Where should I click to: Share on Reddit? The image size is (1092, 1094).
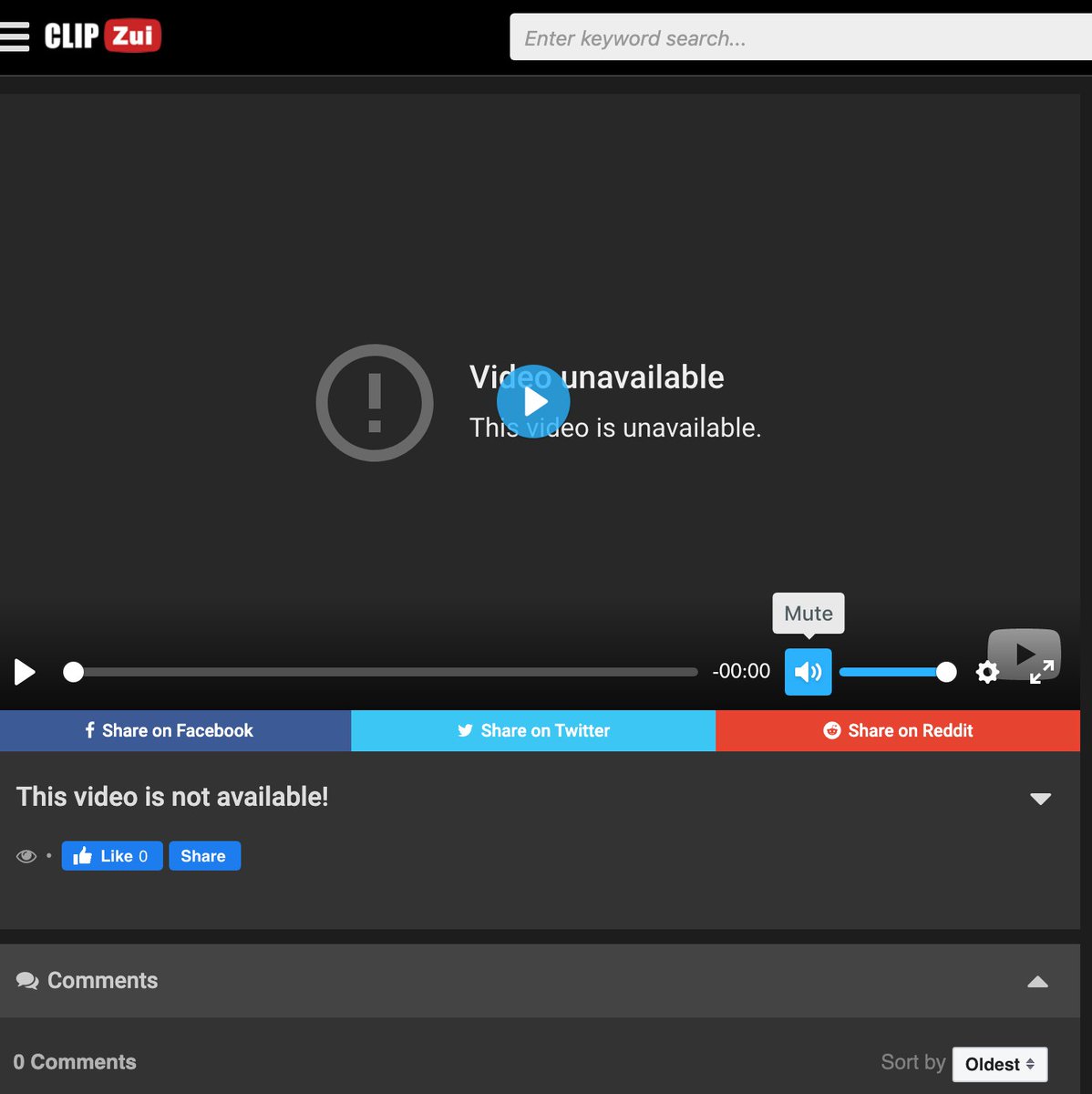pos(898,730)
